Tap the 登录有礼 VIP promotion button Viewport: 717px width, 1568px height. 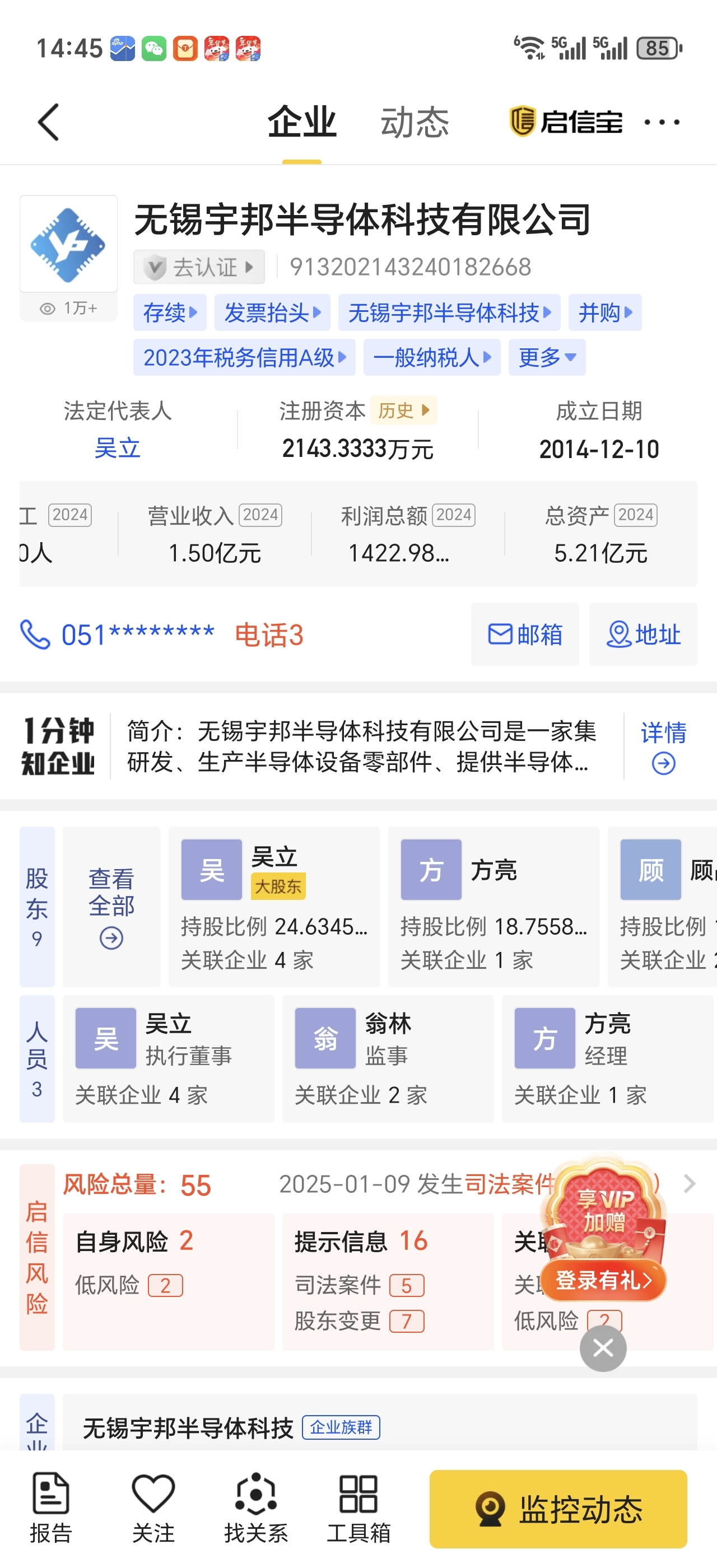coord(603,1280)
